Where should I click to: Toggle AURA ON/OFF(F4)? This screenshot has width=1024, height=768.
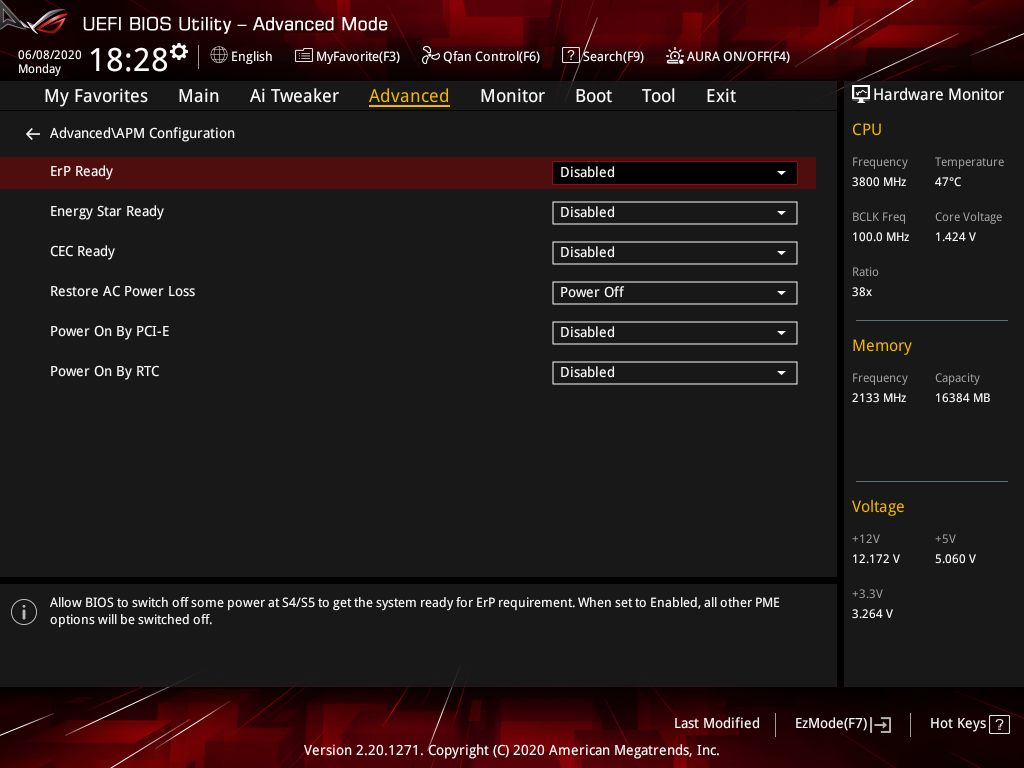click(x=728, y=56)
